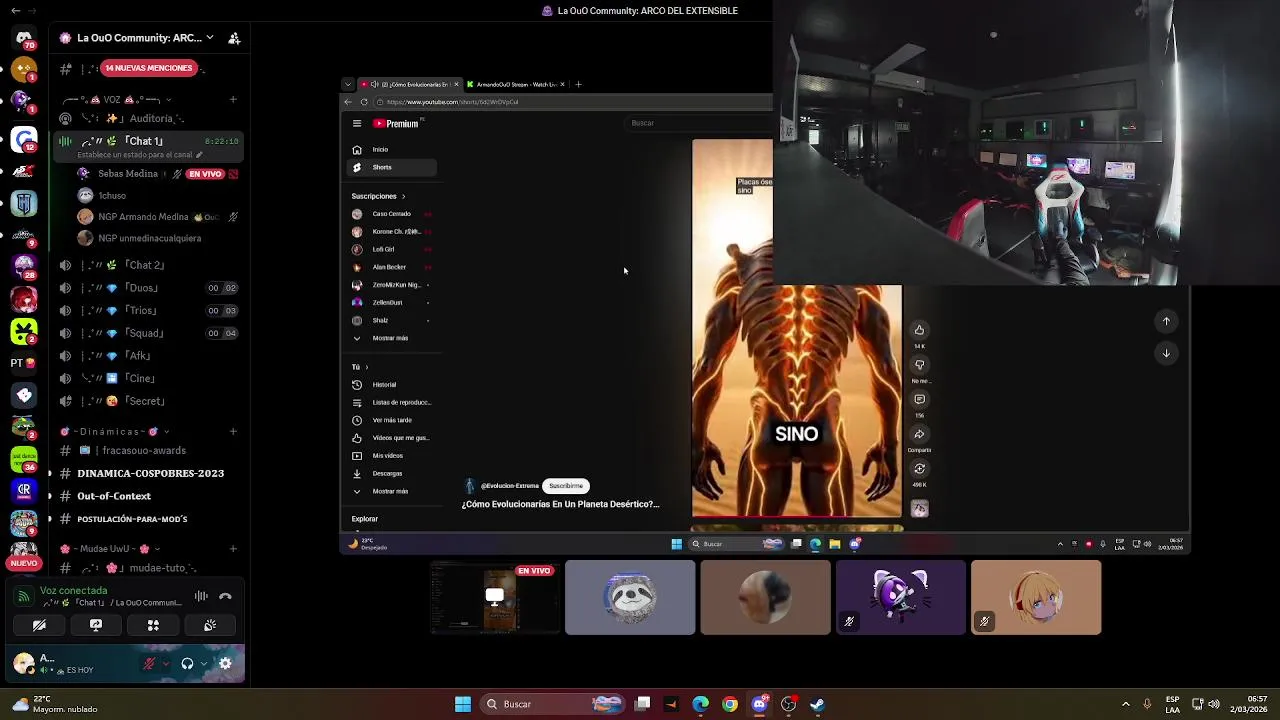Open Discord direct messages home icon
The image size is (1280, 720).
[x=24, y=38]
